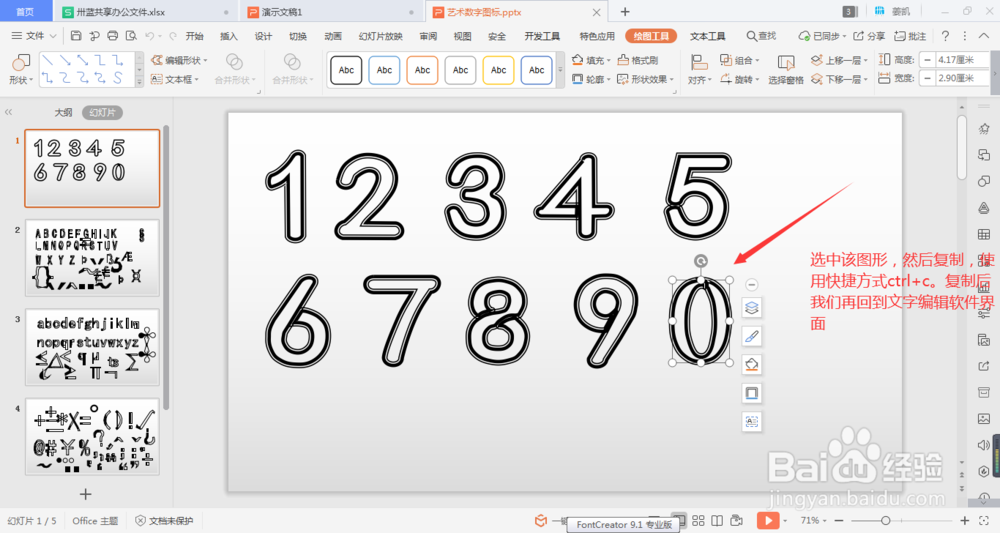The width and height of the screenshot is (1000, 533).
Task: Click the Print icon in quick access toolbar
Action: pyautogui.click(x=113, y=36)
